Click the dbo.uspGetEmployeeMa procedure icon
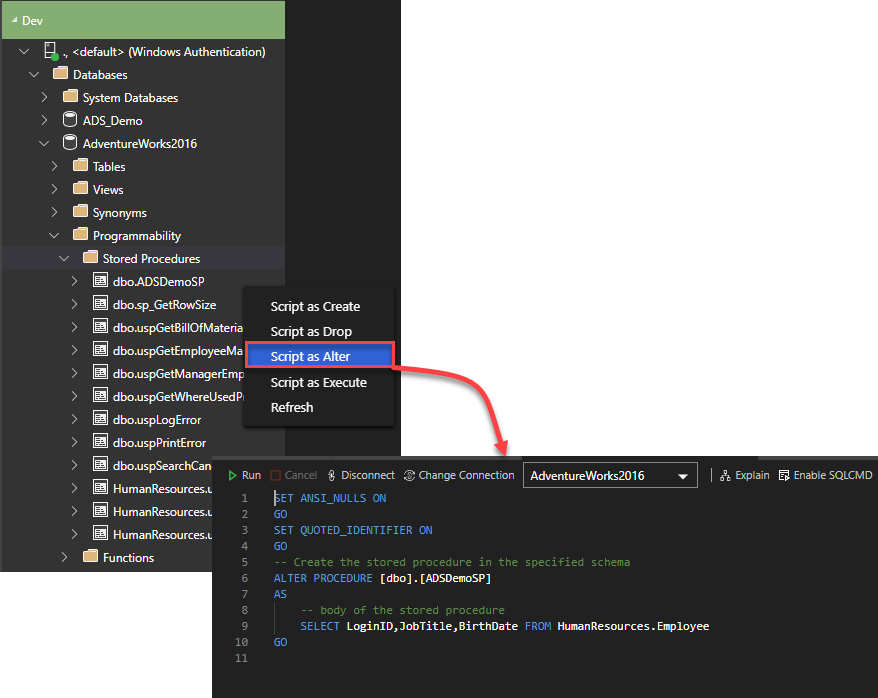Image resolution: width=878 pixels, height=698 pixels. pos(100,349)
